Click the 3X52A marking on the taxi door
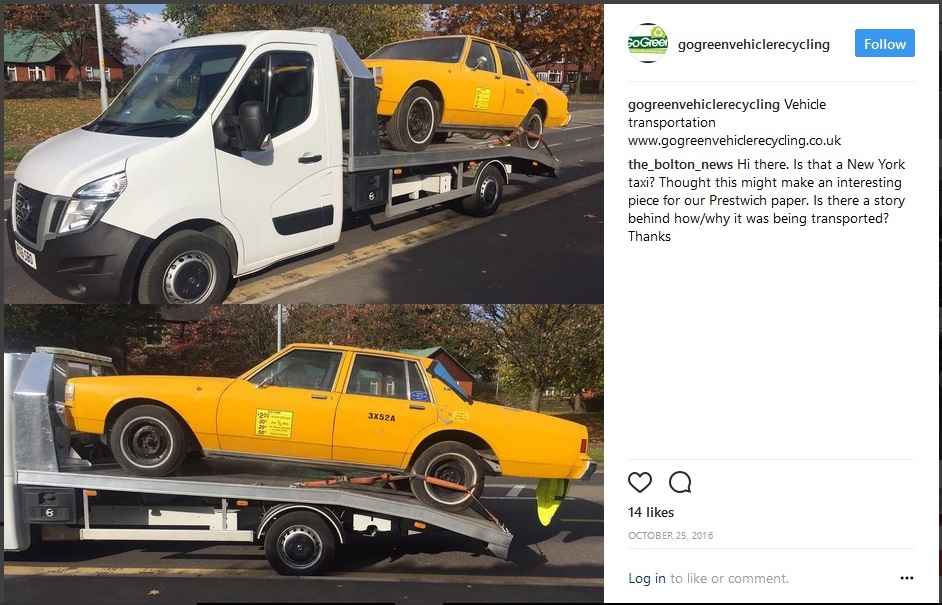This screenshot has width=942, height=605. click(381, 417)
